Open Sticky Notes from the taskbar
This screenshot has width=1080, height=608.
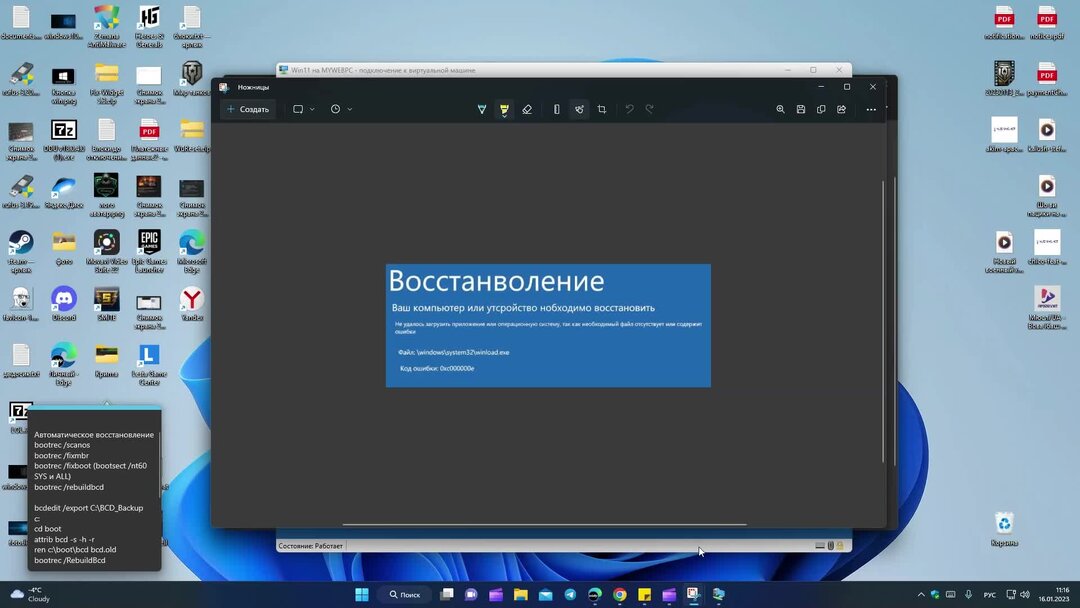click(x=645, y=594)
